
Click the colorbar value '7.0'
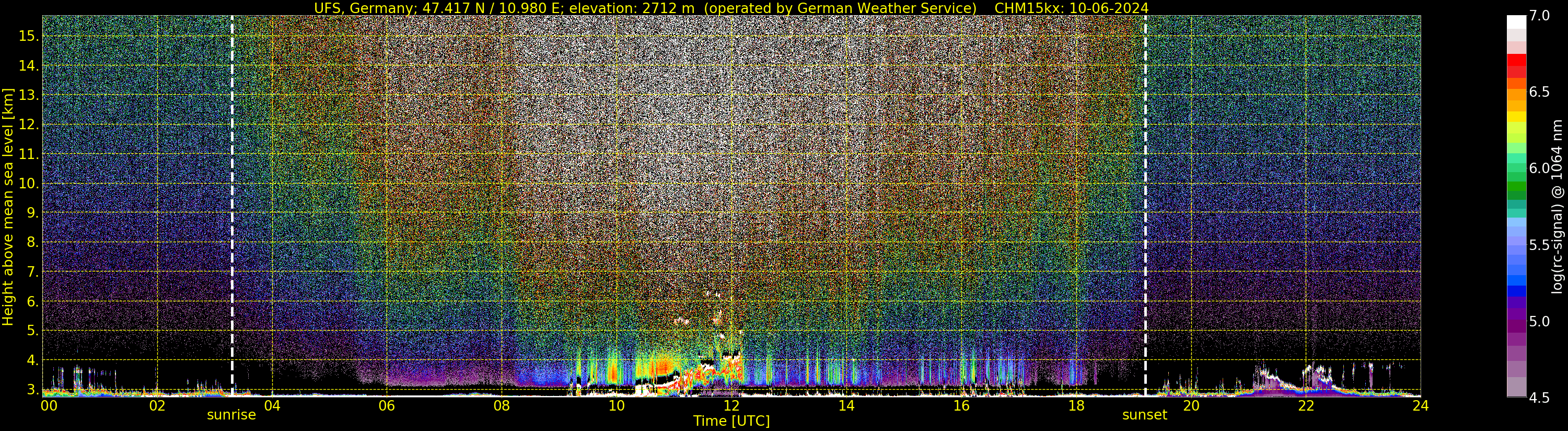1539,16
